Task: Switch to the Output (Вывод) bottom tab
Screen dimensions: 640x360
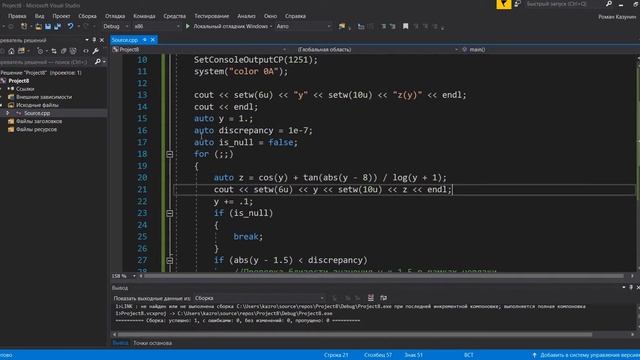Action: coord(120,343)
